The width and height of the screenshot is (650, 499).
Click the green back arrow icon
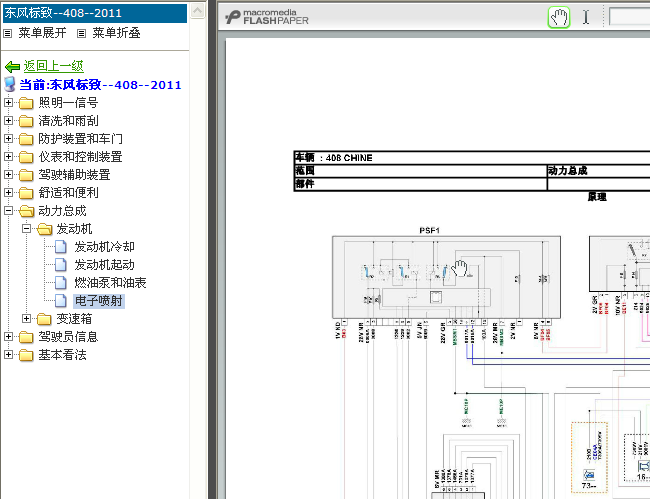(x=12, y=66)
